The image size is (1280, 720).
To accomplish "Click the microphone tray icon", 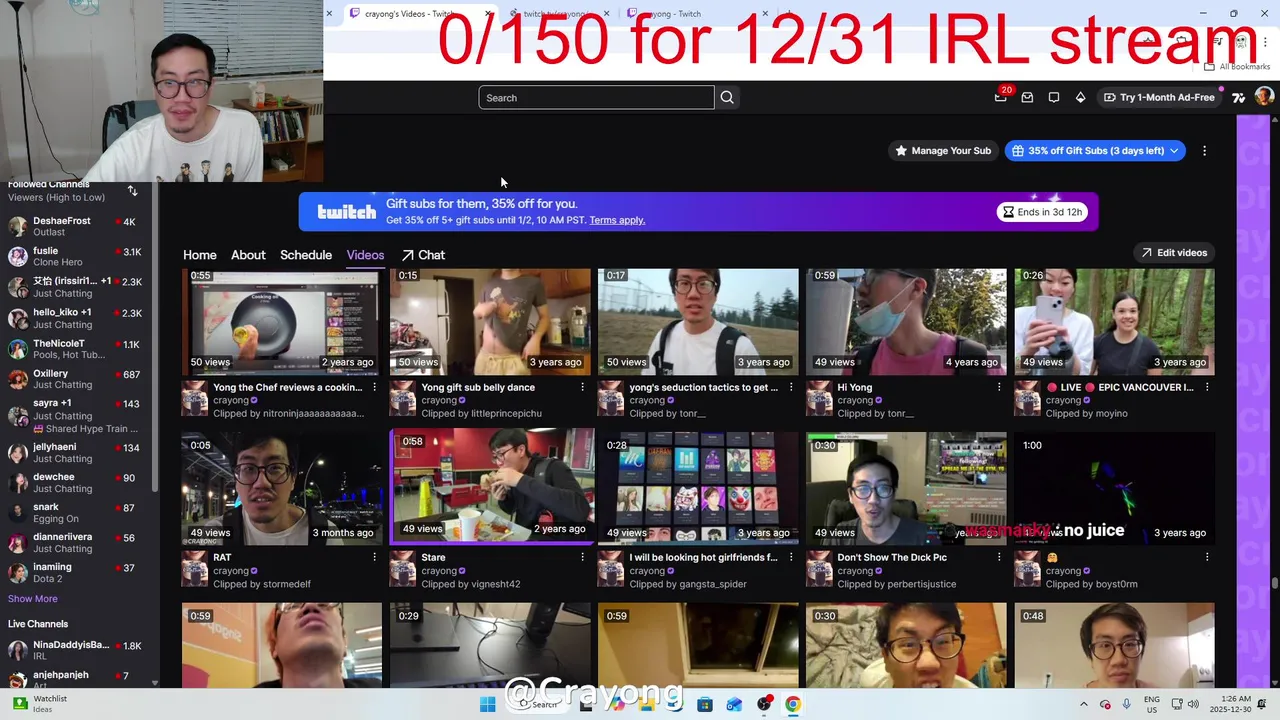I will click(x=1127, y=704).
